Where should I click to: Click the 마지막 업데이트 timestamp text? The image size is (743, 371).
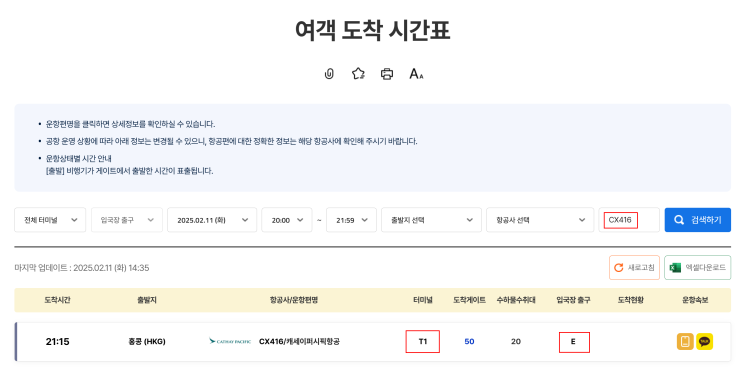82,268
